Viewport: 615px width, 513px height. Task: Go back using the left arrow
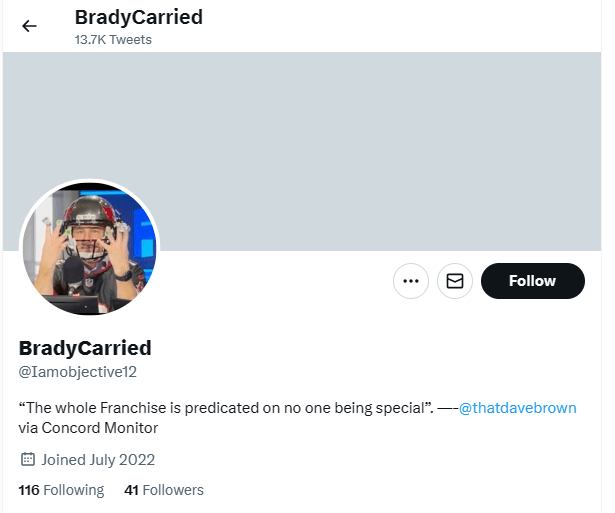[29, 26]
